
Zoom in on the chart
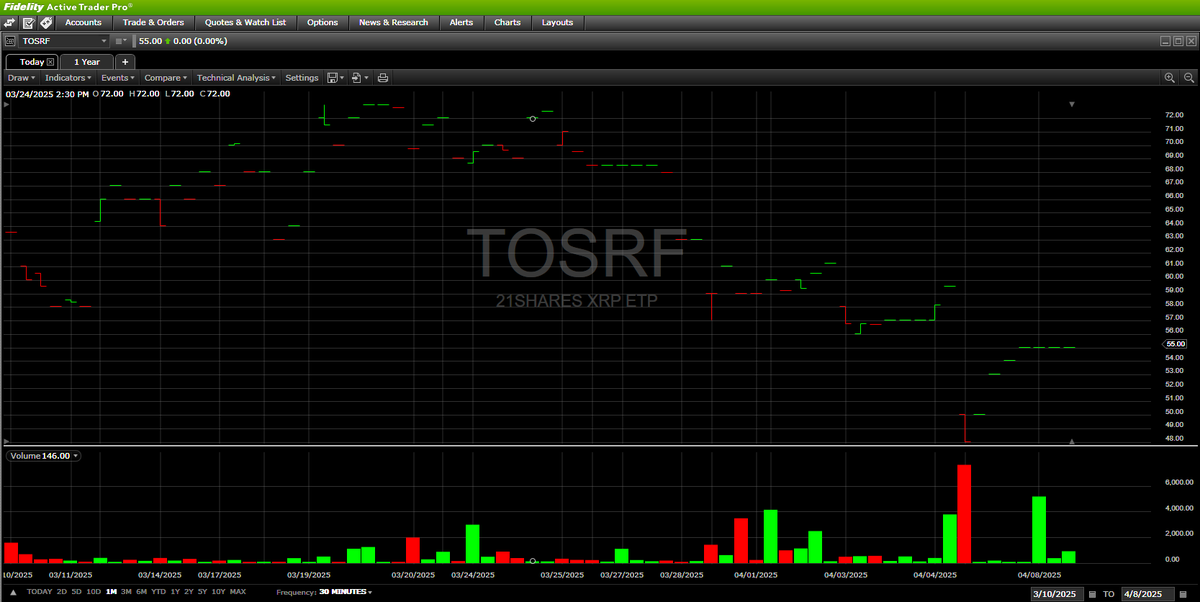1169,77
